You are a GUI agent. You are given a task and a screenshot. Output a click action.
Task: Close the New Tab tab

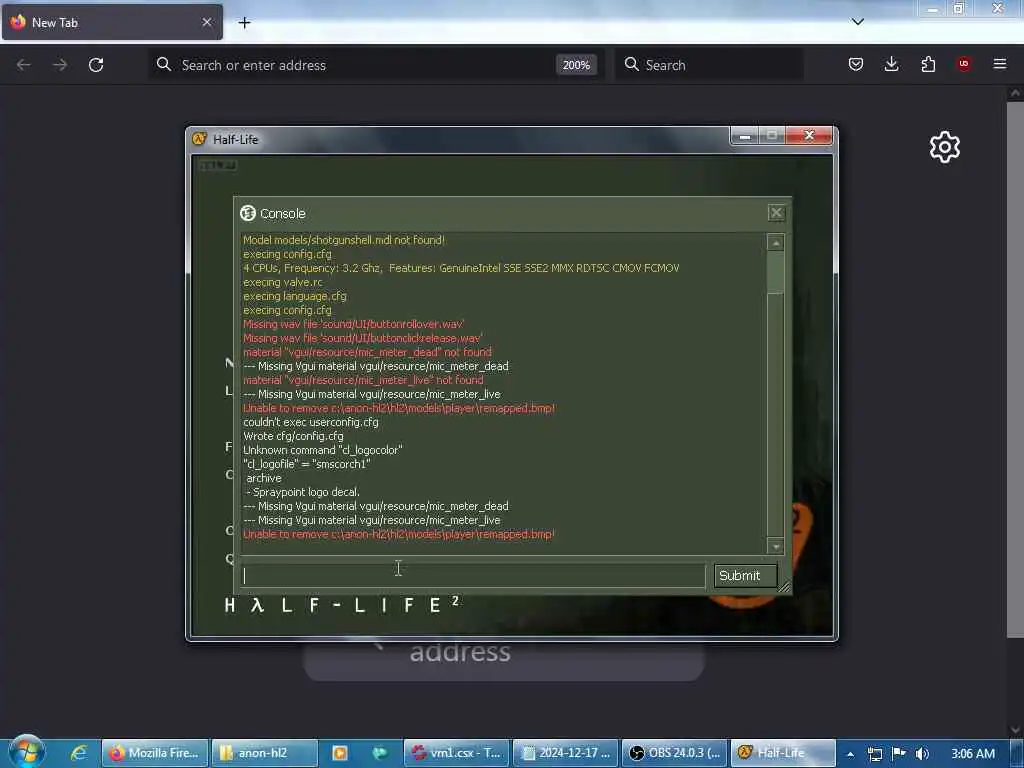tap(206, 22)
